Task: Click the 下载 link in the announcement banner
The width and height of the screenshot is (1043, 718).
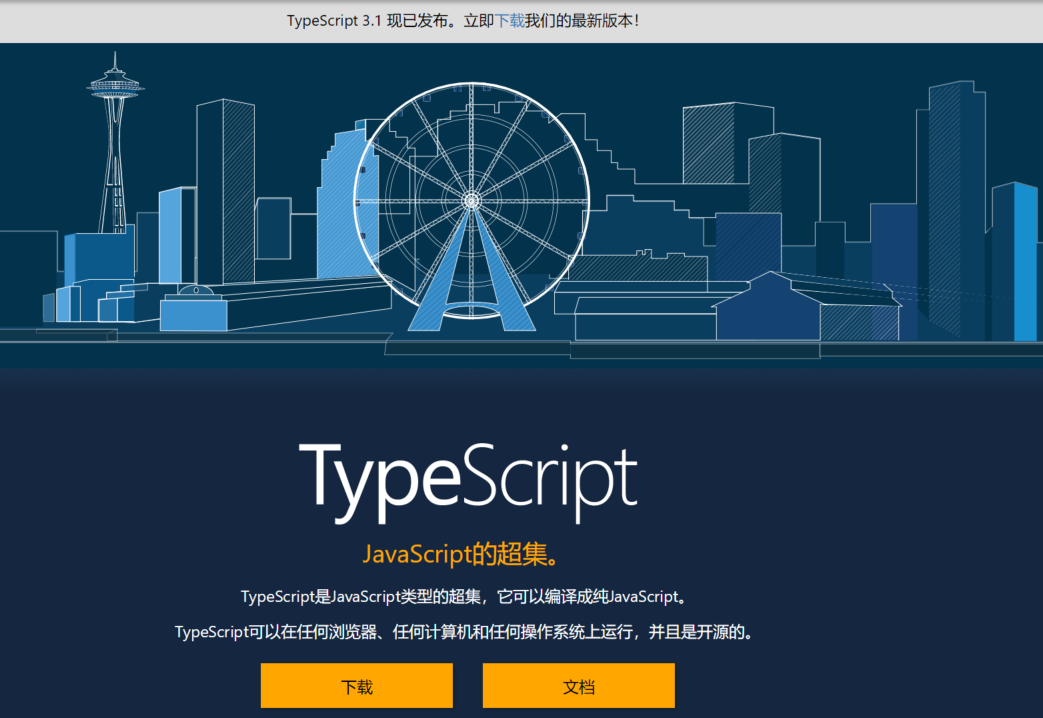Action: pos(509,21)
